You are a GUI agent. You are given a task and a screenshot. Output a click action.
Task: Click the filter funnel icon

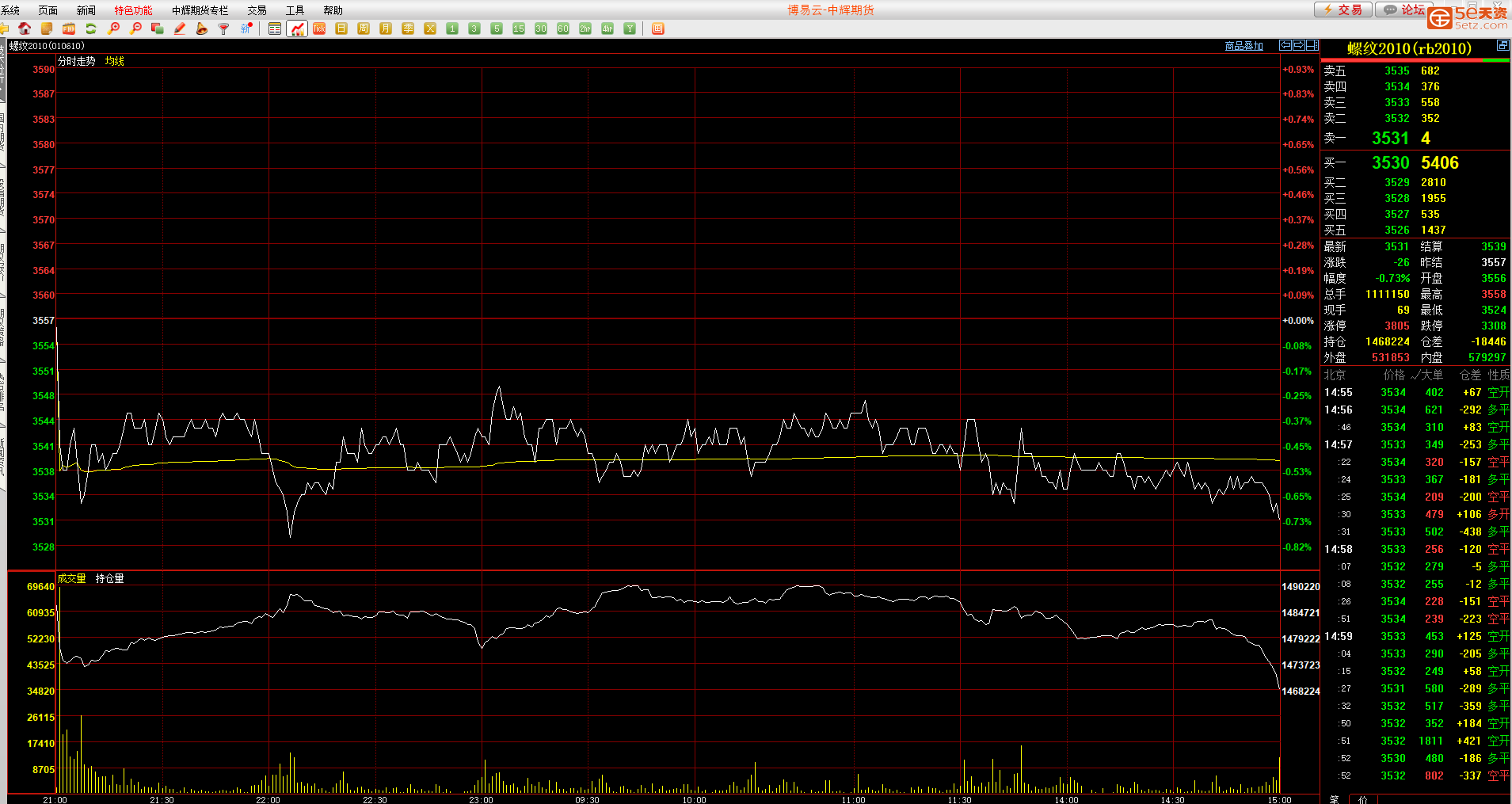coord(224,29)
